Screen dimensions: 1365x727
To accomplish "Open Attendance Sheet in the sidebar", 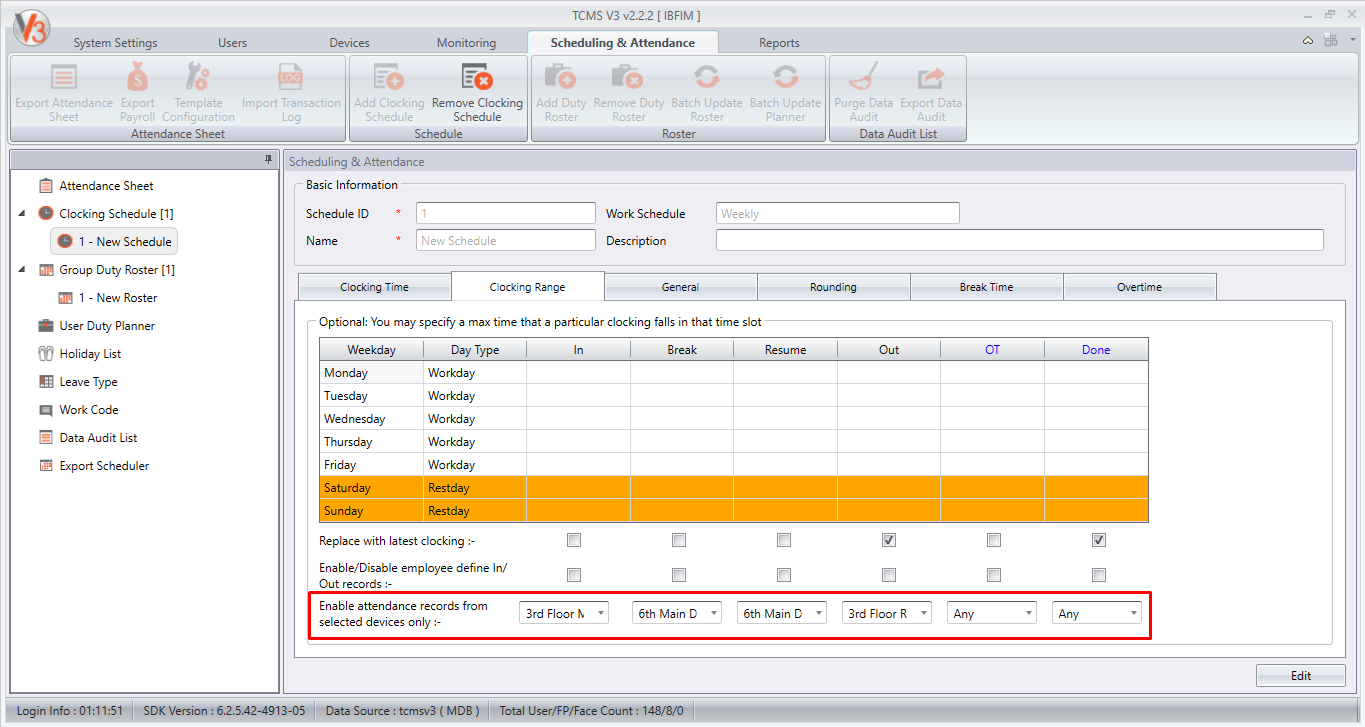I will click(x=106, y=186).
